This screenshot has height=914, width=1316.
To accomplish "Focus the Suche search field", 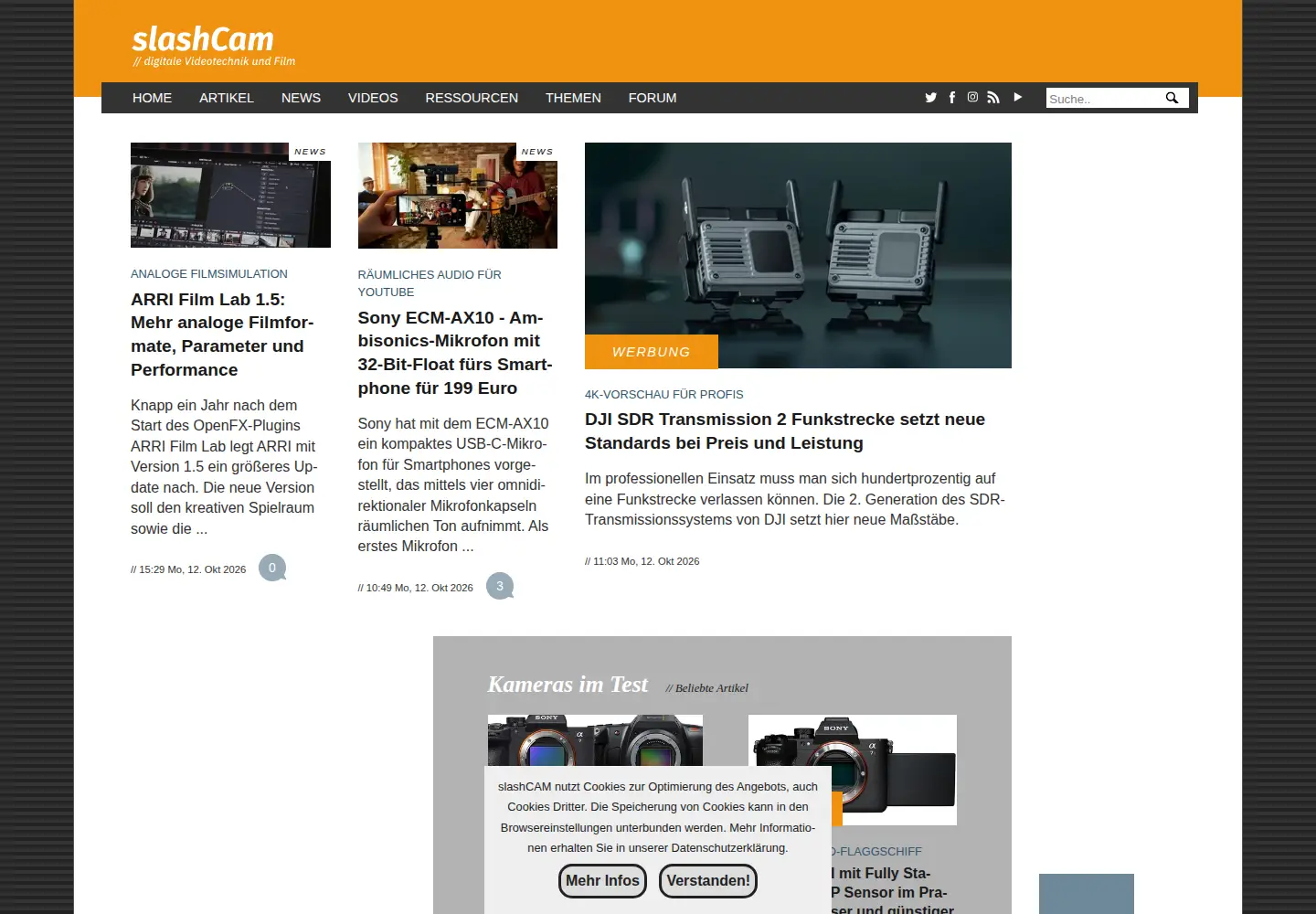I will click(1104, 98).
